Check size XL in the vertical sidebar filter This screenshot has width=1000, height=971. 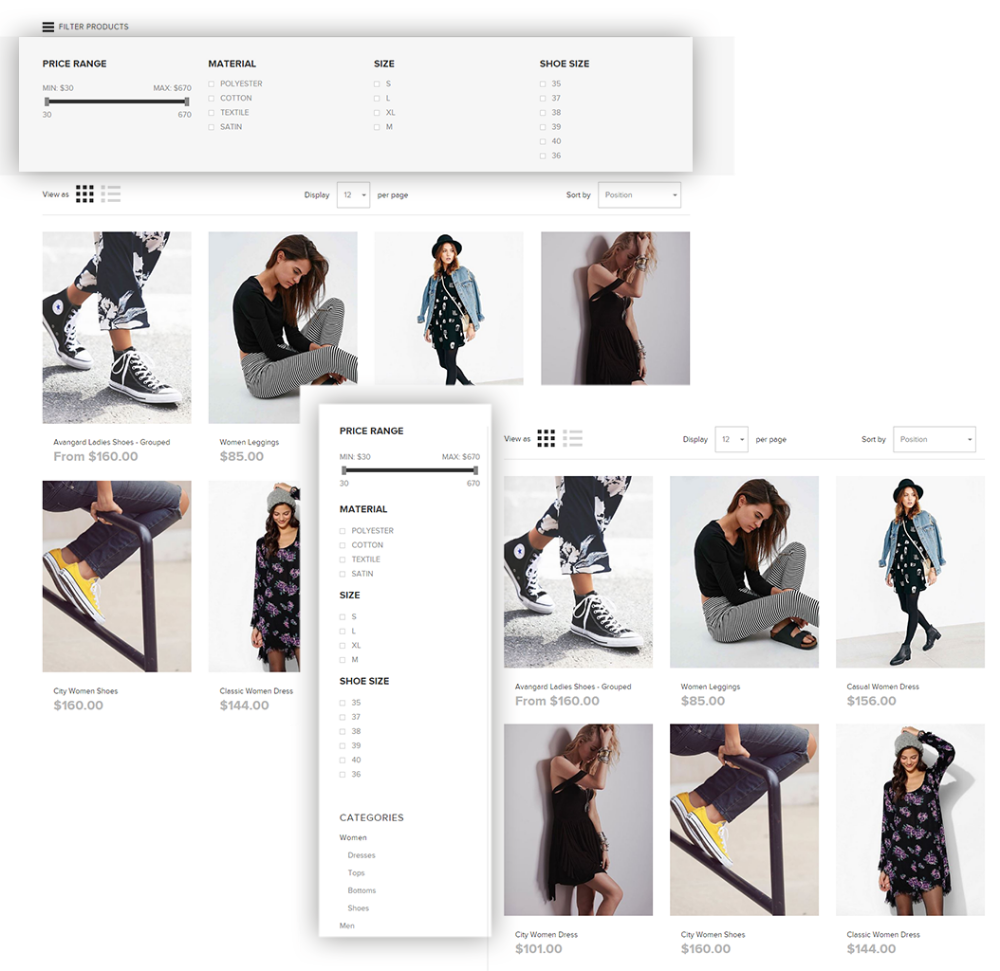pyautogui.click(x=343, y=645)
